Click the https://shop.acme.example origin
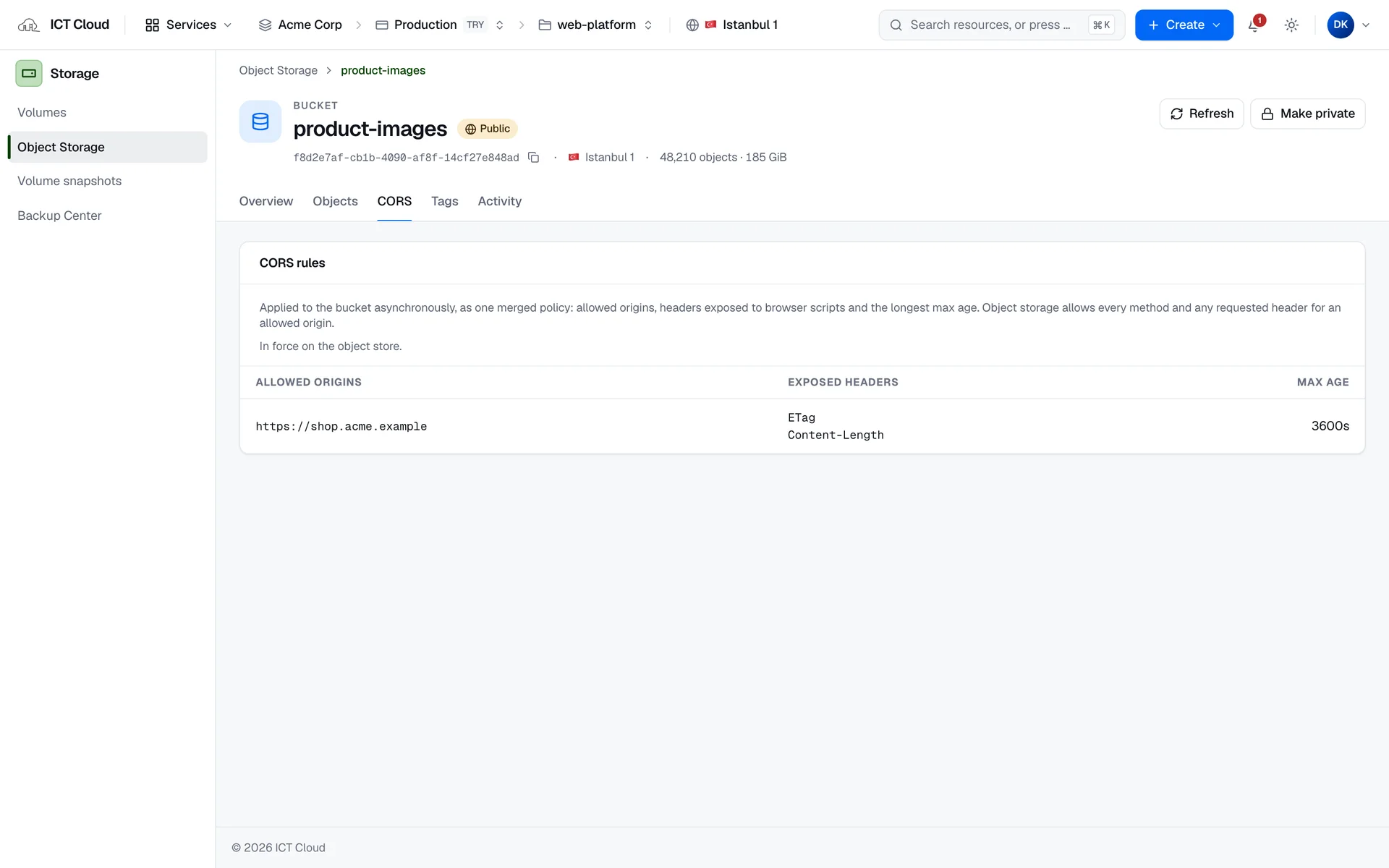This screenshot has height=868, width=1389. [341, 427]
